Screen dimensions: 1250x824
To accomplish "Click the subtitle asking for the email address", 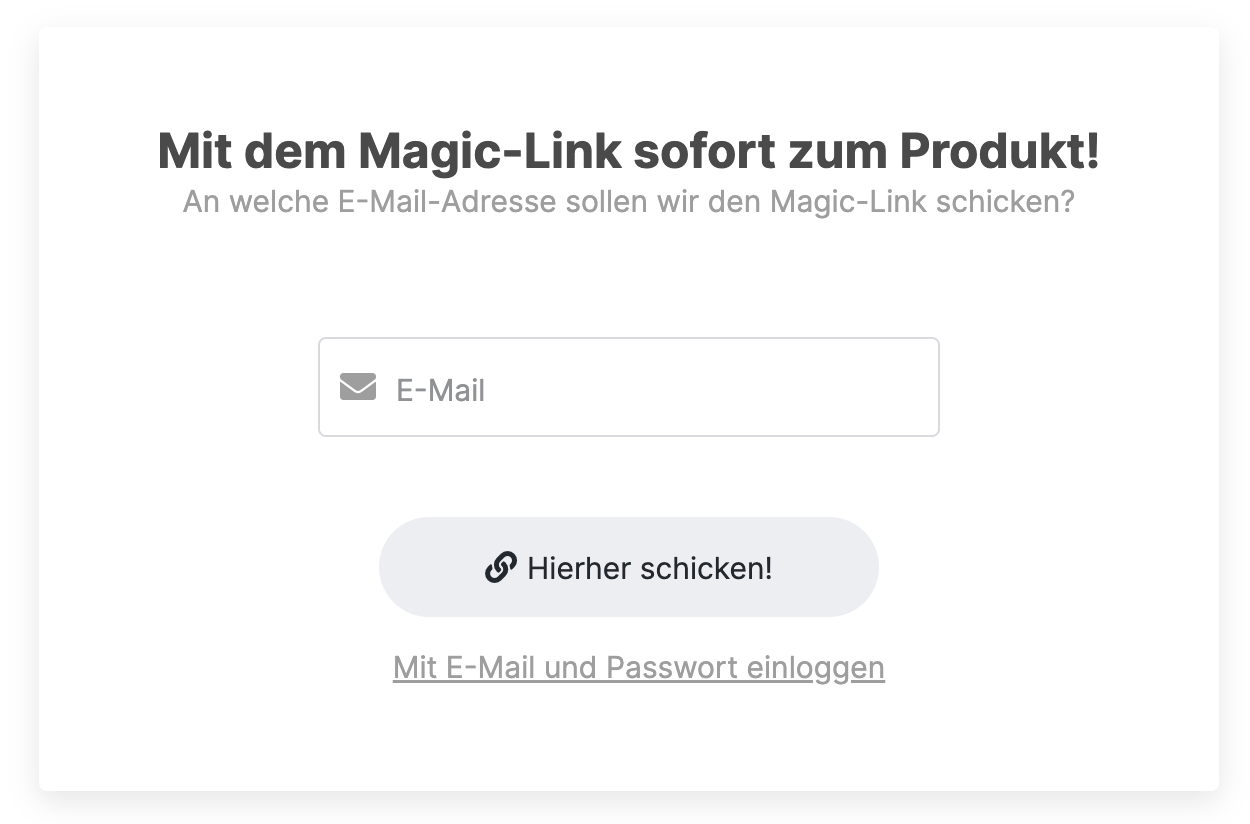I will click(x=628, y=202).
